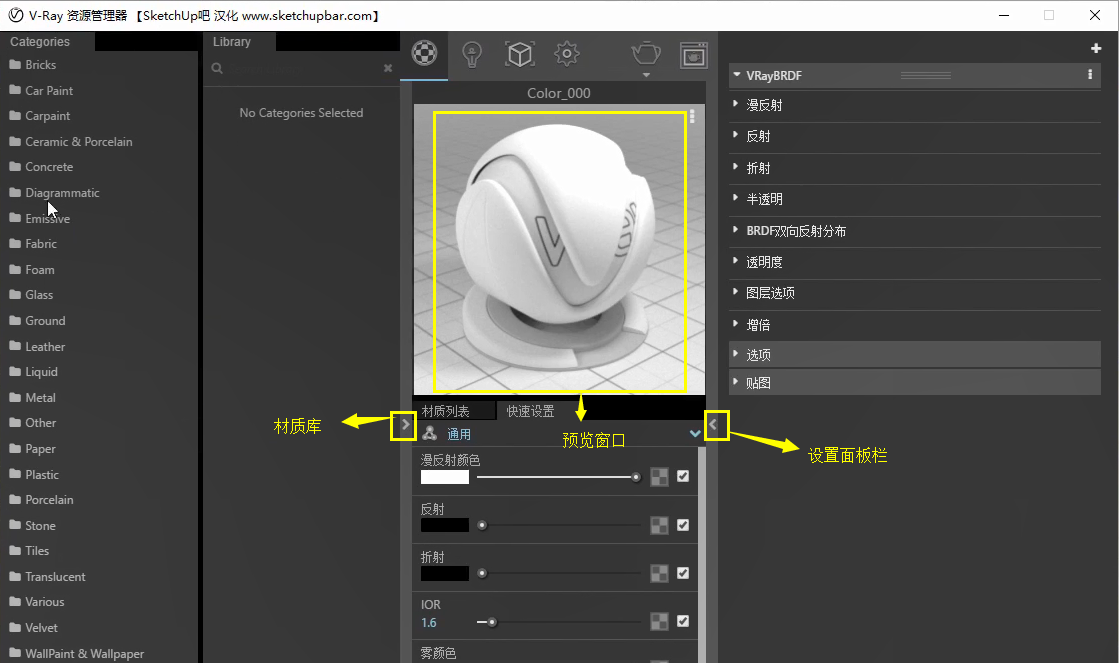Open the diffuse color texture slot icon

pos(659,477)
